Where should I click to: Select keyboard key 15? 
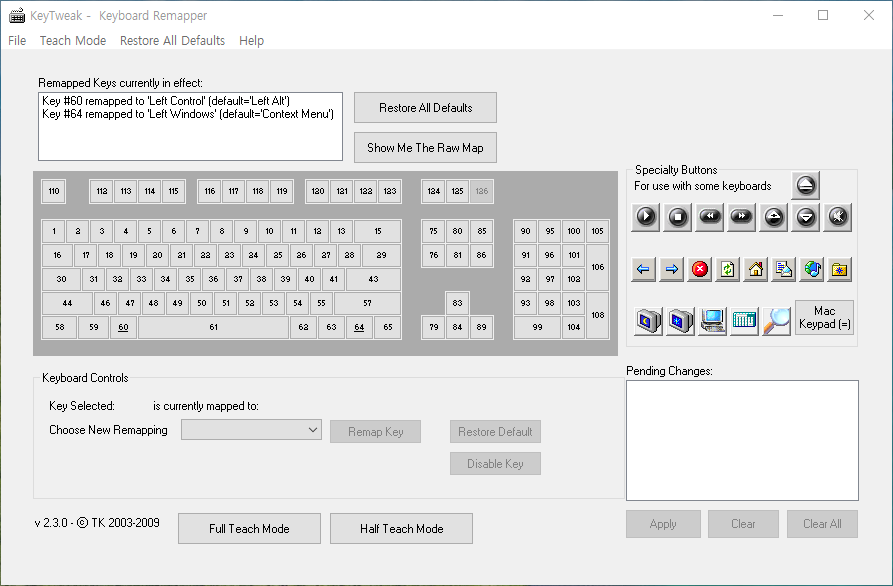(x=378, y=231)
